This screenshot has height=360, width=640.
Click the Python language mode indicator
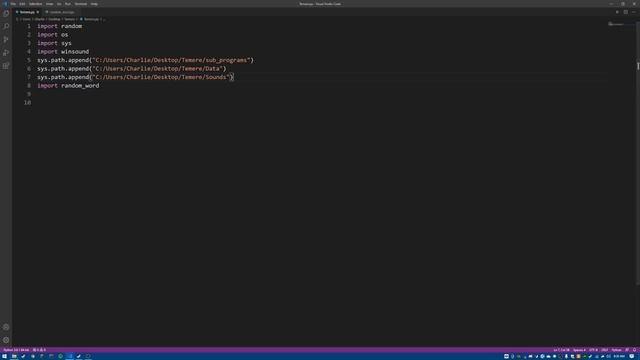616,350
